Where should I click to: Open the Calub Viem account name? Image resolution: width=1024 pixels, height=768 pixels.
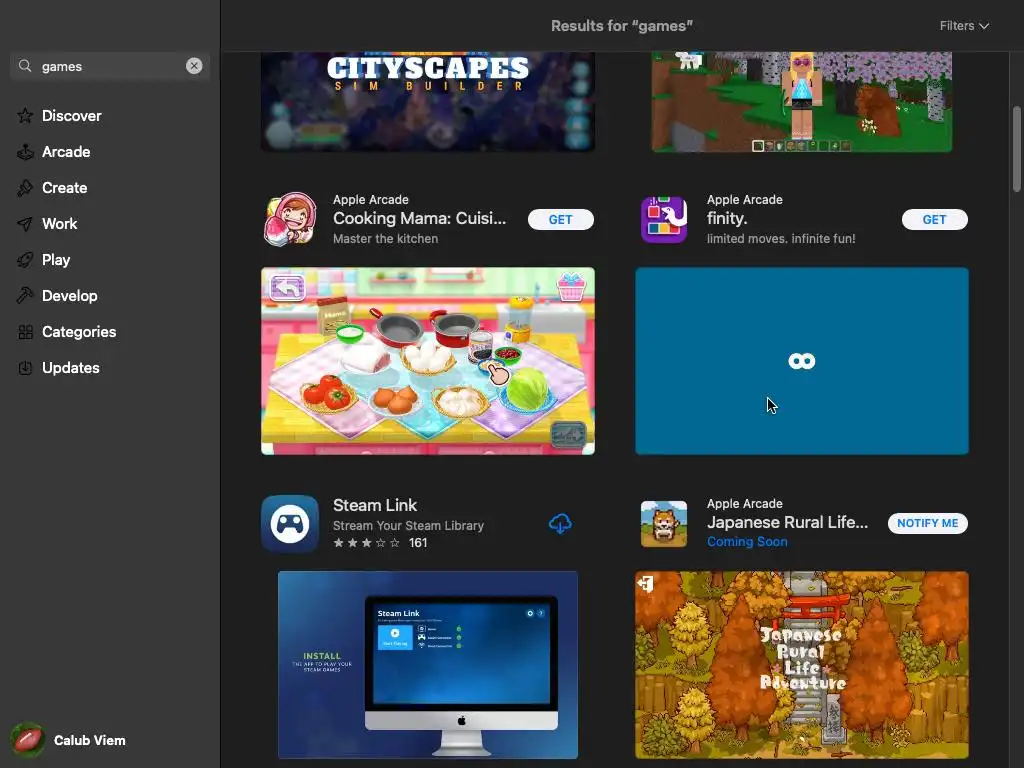click(89, 740)
